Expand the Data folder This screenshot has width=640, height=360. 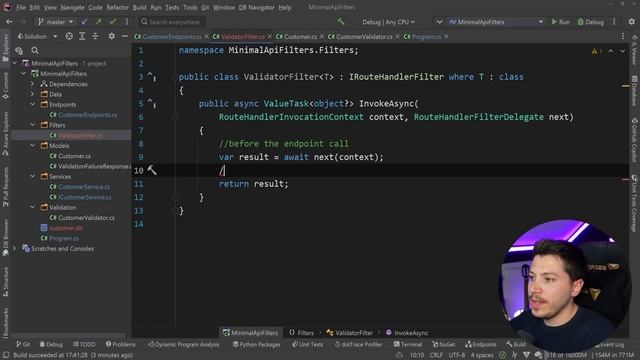coord(33,94)
